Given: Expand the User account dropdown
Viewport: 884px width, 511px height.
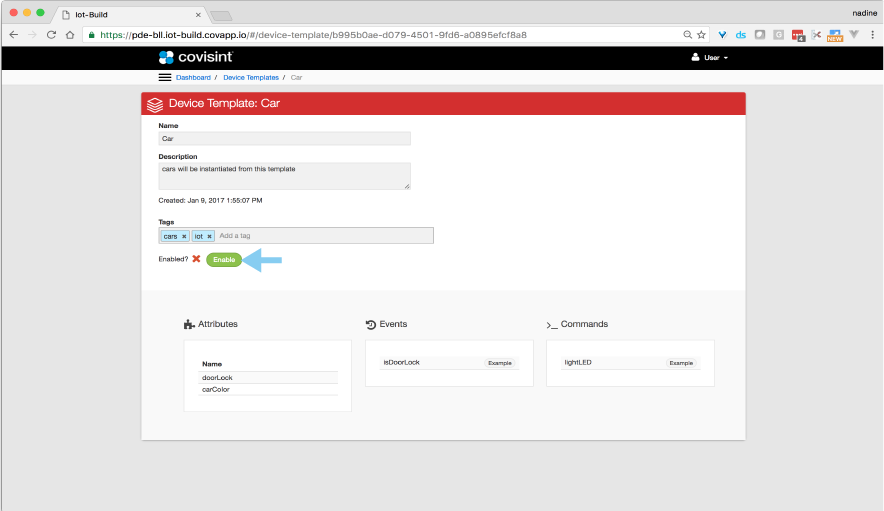Looking at the screenshot, I should coord(710,58).
